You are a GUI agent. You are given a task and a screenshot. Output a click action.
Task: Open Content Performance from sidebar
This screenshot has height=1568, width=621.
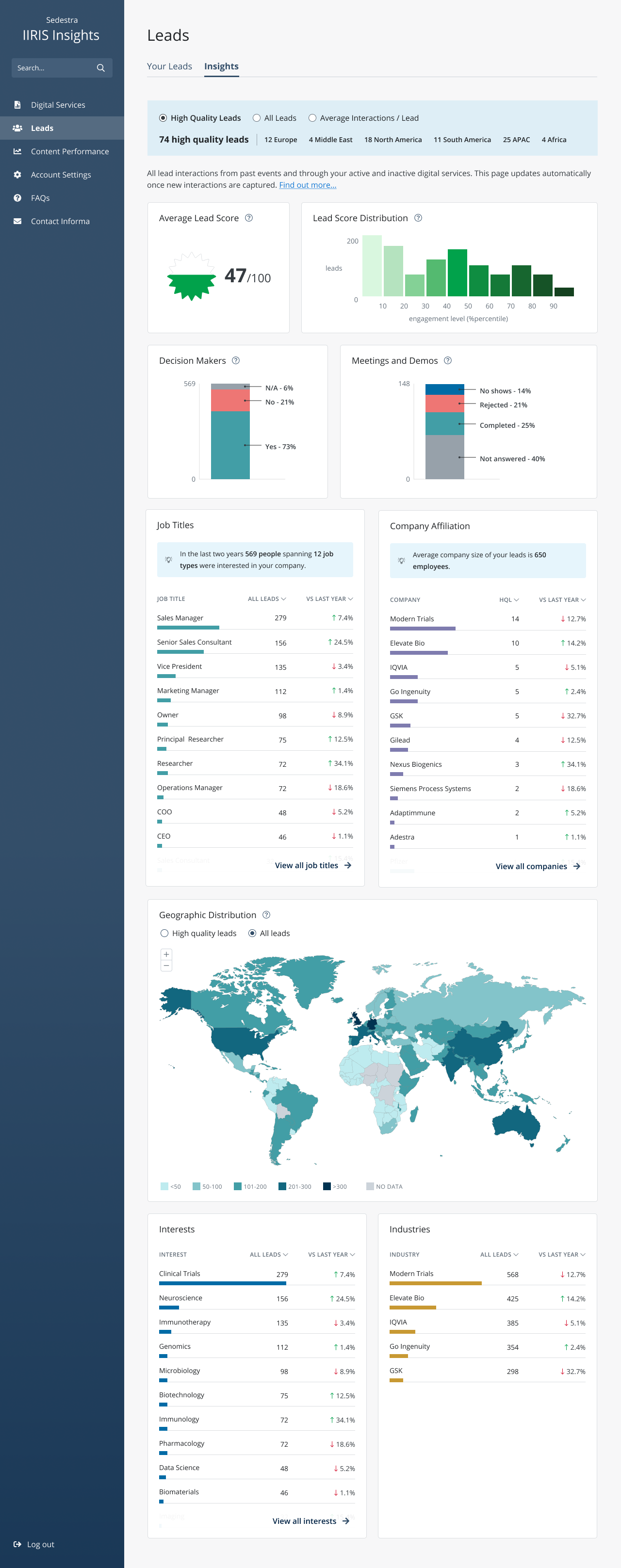point(62,151)
